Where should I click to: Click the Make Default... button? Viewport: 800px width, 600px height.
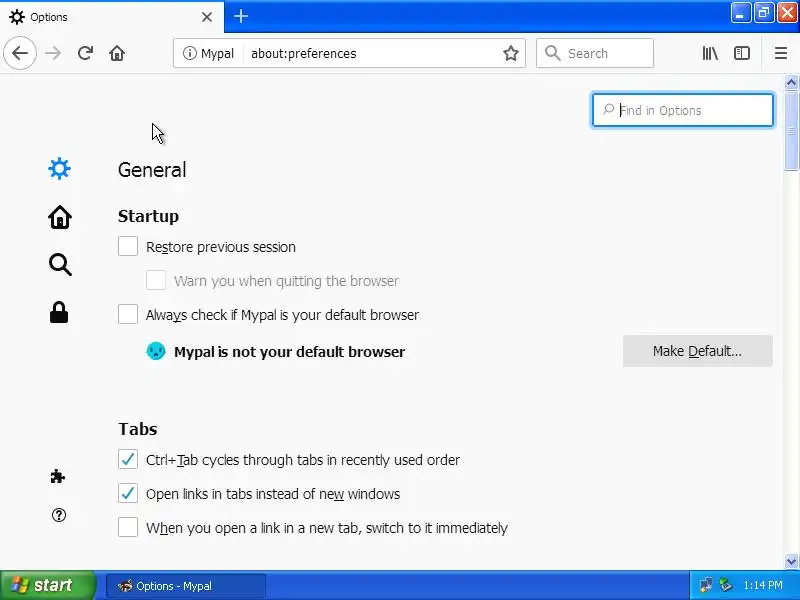pyautogui.click(x=697, y=351)
